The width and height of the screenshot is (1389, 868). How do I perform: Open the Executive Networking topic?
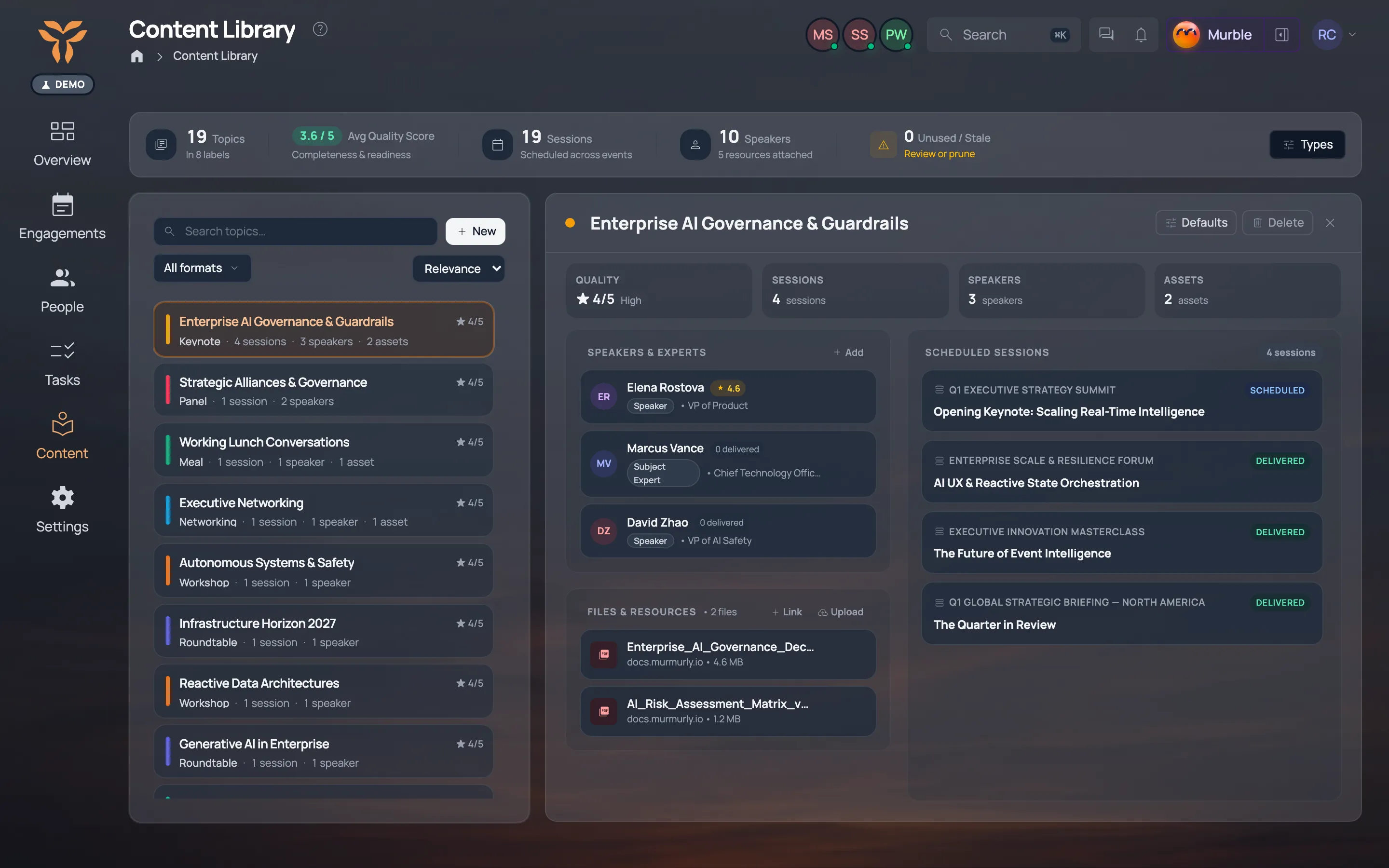pos(324,510)
